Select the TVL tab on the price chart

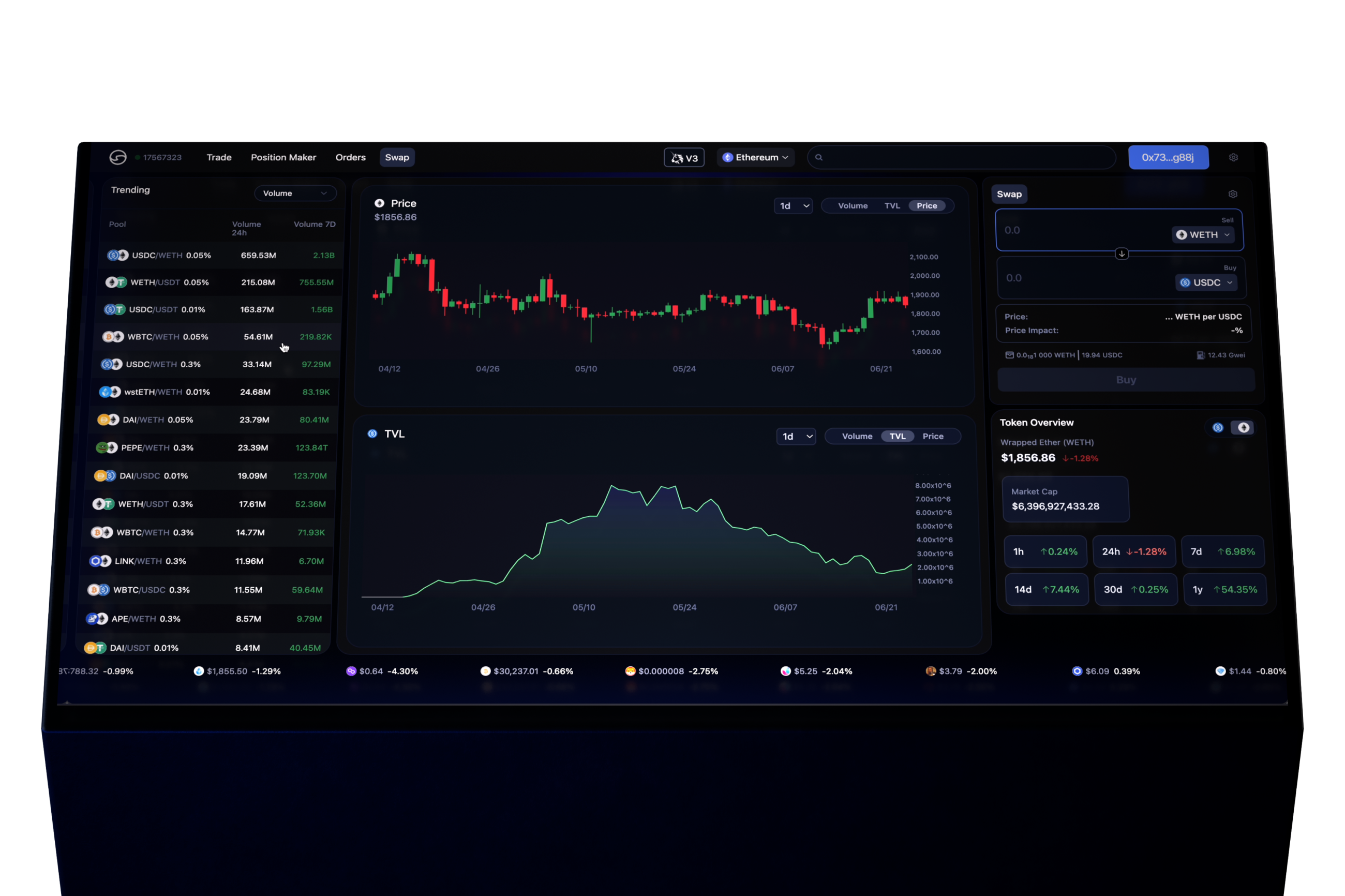click(x=892, y=206)
